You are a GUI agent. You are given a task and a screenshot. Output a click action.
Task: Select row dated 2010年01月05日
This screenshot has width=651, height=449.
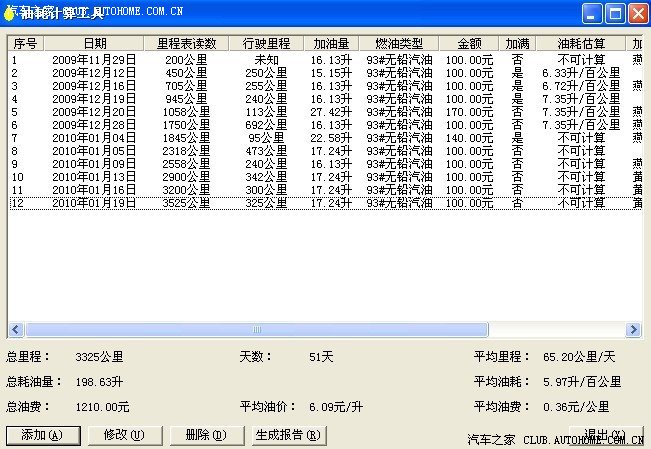pyautogui.click(x=326, y=151)
